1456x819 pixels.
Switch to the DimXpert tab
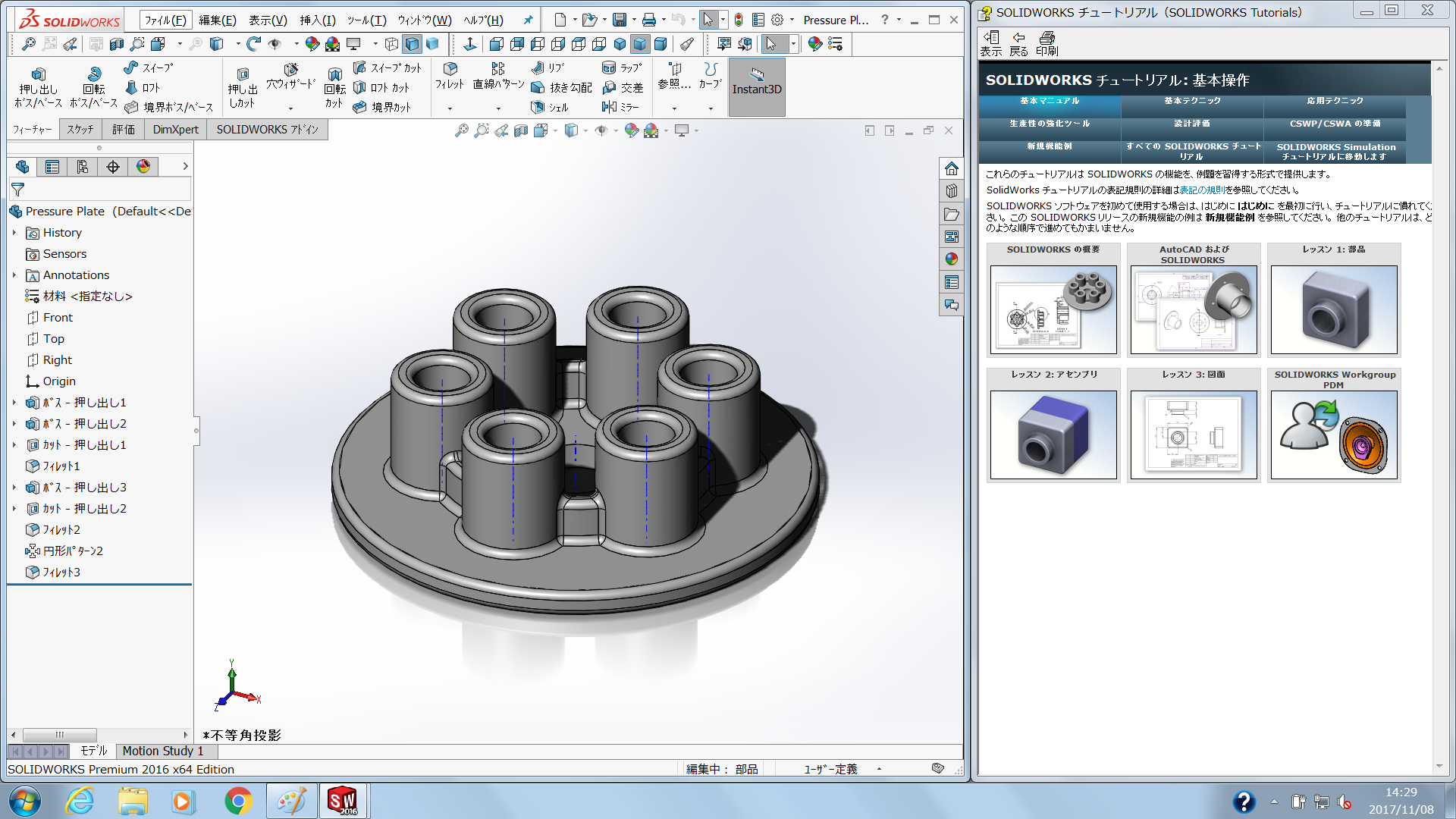pos(176,130)
